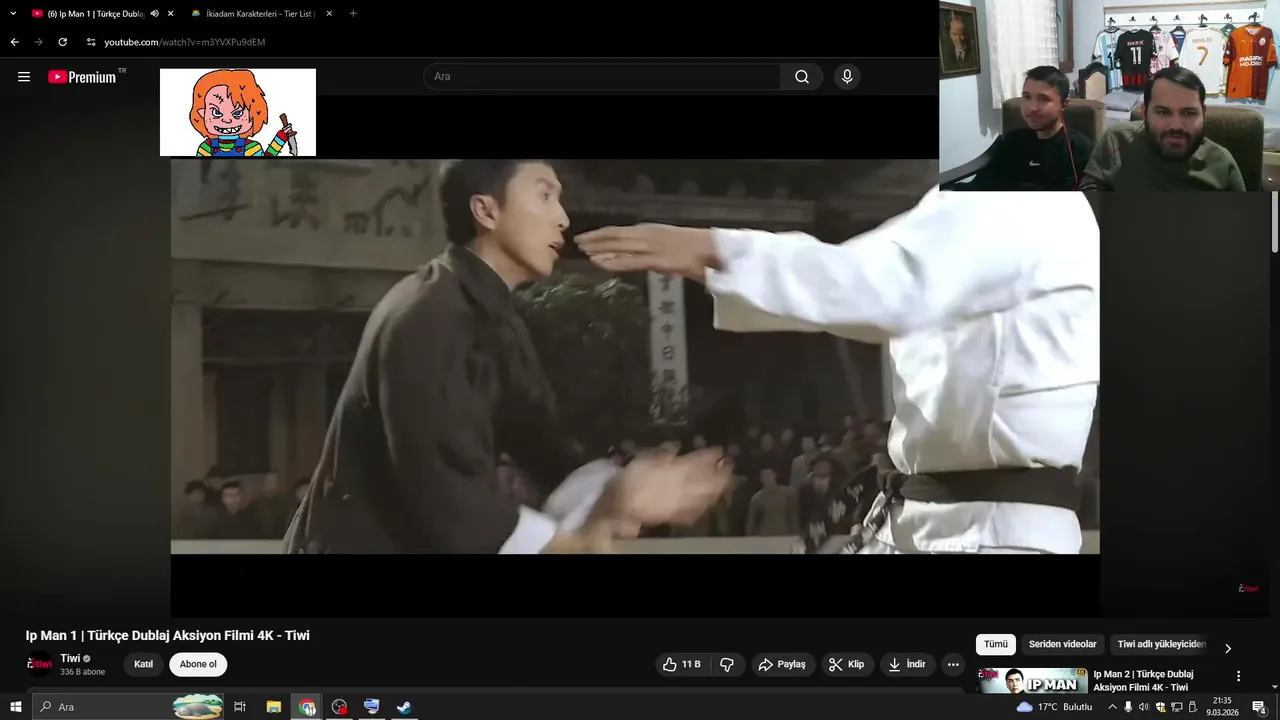
Task: Expand the tab search dropdown arrow
Action: (13, 14)
